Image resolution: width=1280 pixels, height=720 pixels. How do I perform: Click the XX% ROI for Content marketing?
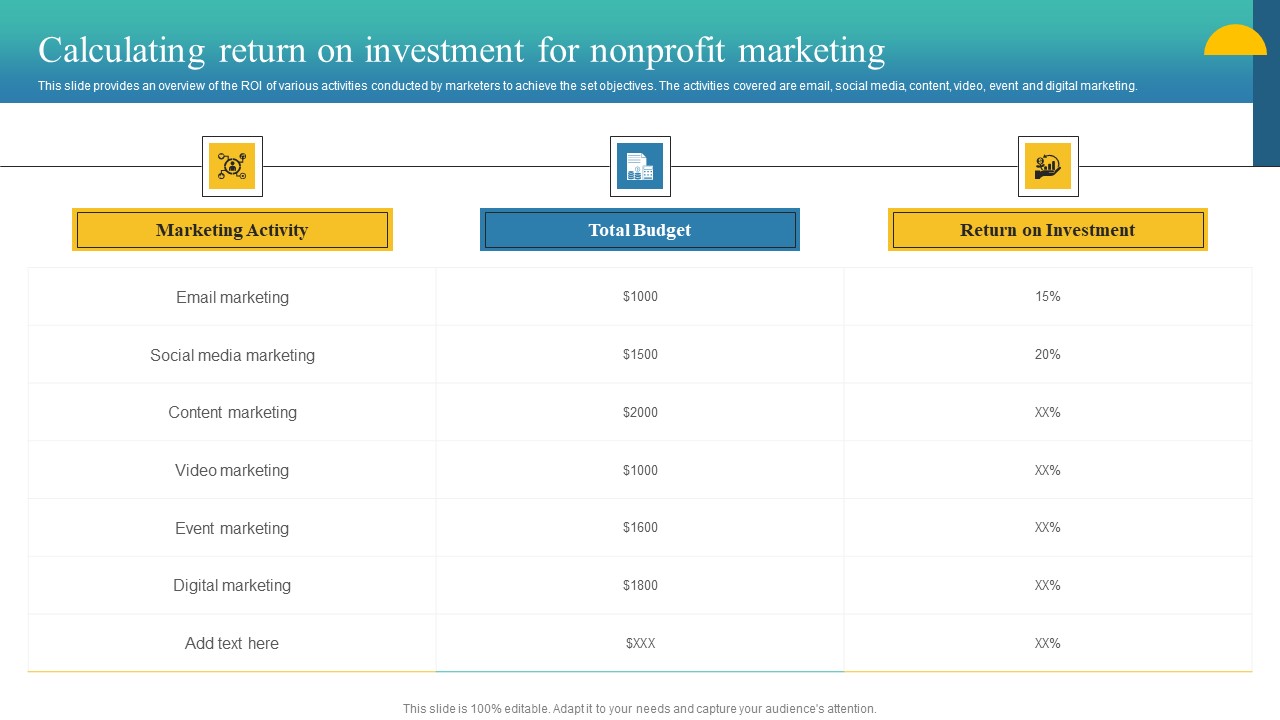pos(1048,412)
